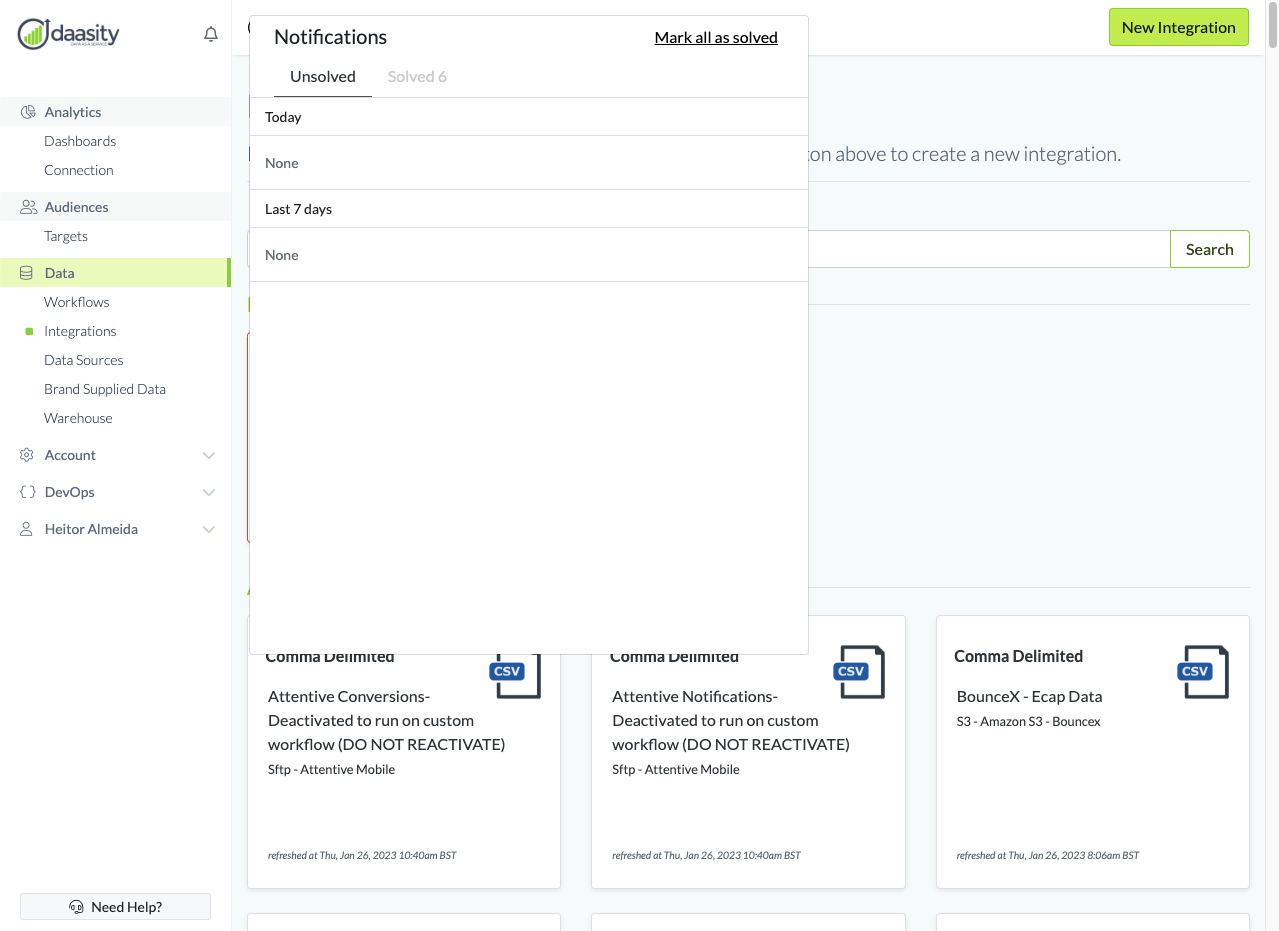Expand the Account menu chevron
1279x931 pixels.
(209, 455)
